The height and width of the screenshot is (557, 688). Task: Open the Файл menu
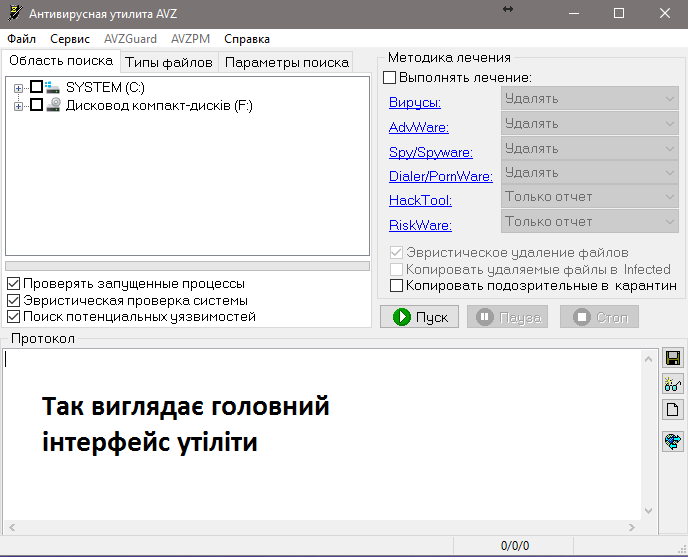click(21, 39)
